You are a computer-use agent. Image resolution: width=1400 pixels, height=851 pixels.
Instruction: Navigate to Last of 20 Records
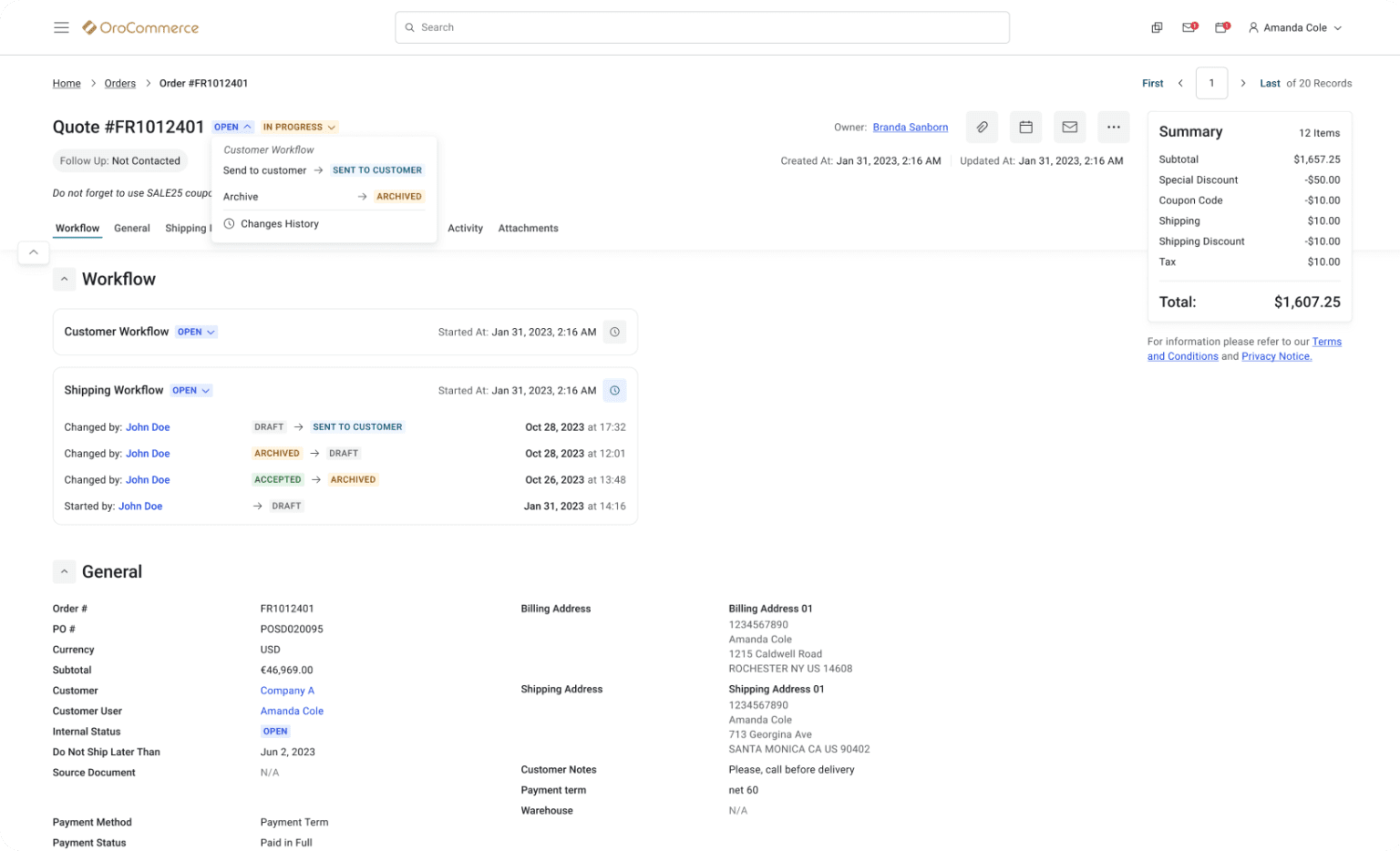coord(1269,83)
